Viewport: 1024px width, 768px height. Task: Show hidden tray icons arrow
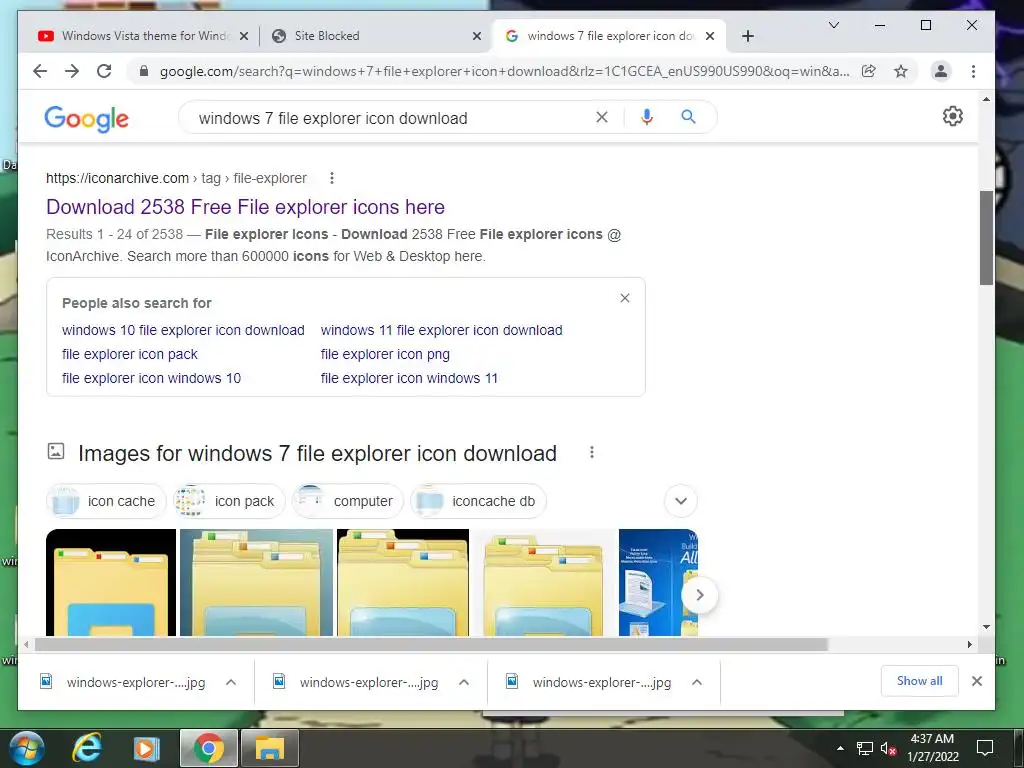[840, 748]
